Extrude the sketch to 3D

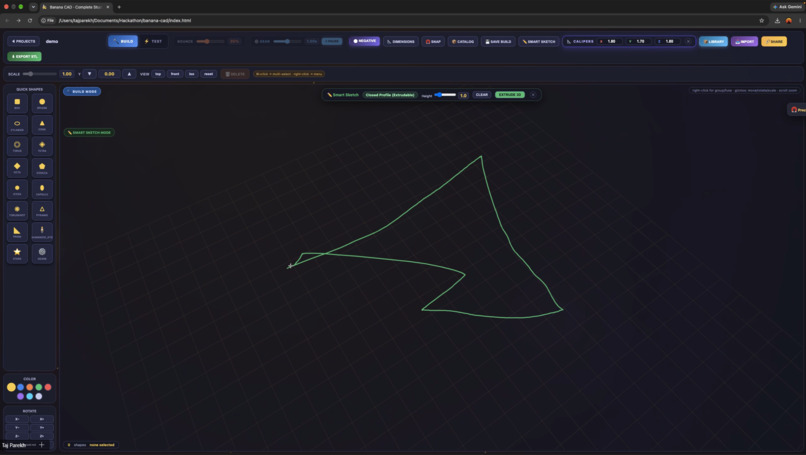pyautogui.click(x=510, y=95)
